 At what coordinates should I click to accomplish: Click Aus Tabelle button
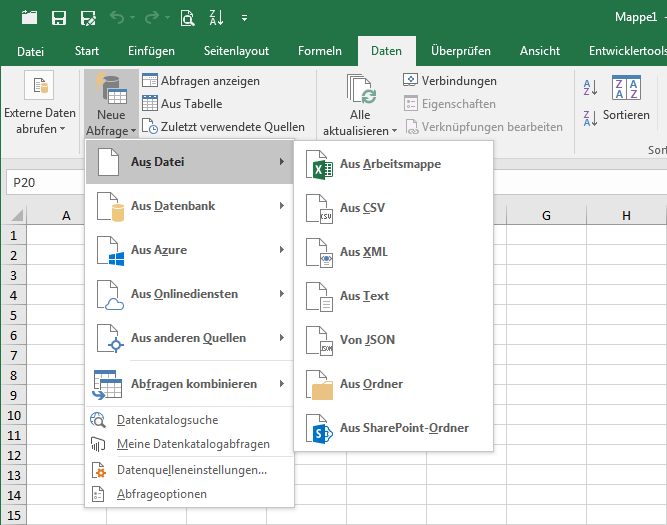[x=182, y=103]
